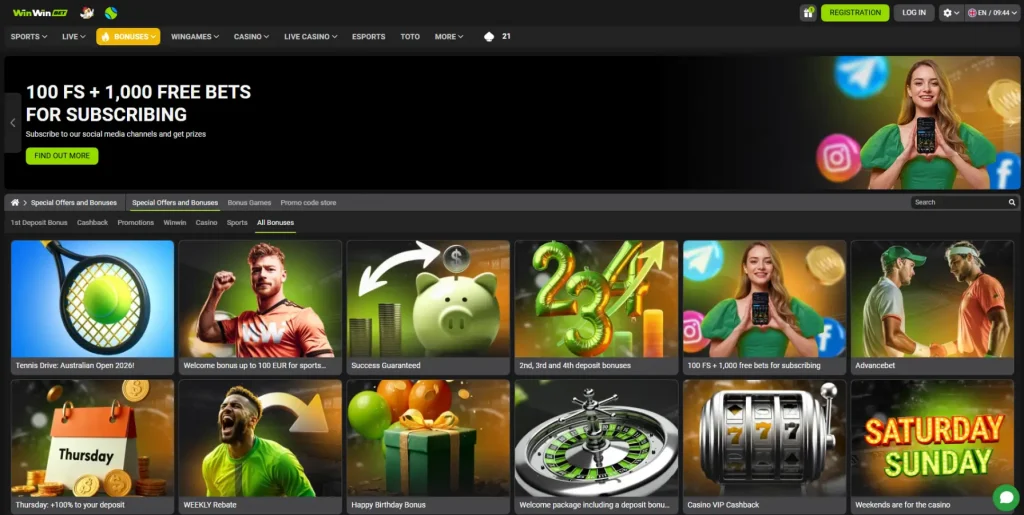This screenshot has width=1024, height=515.
Task: Click the Telegram logo in the banner image
Action: click(860, 76)
